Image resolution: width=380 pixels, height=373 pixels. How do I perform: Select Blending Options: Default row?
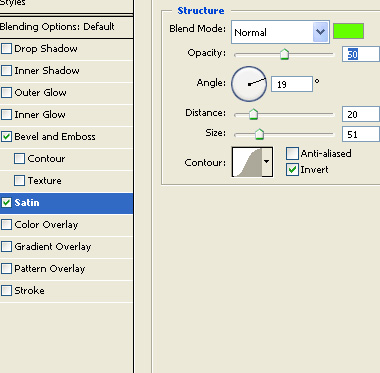pos(66,27)
